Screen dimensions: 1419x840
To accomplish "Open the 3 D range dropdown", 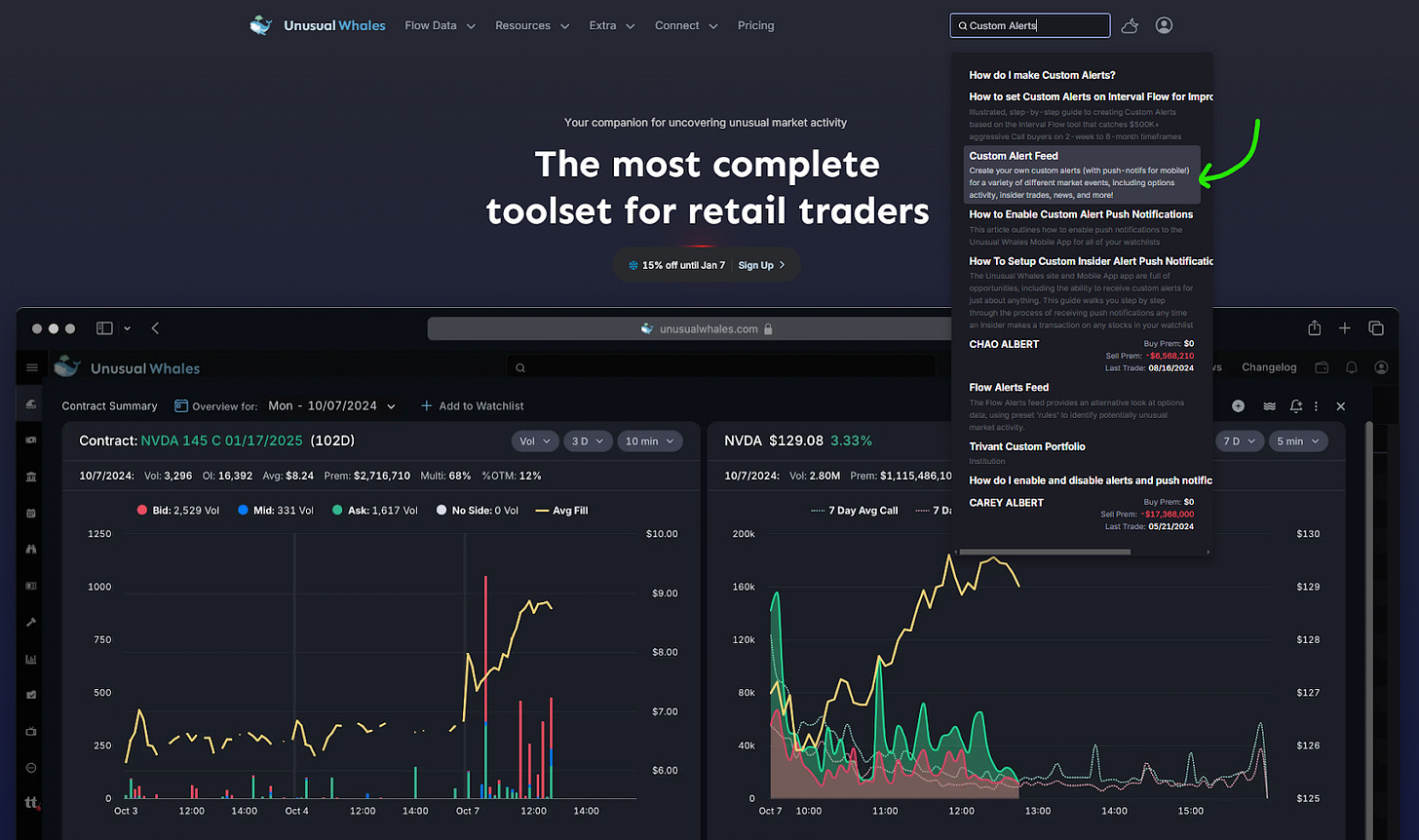I will pyautogui.click(x=588, y=440).
